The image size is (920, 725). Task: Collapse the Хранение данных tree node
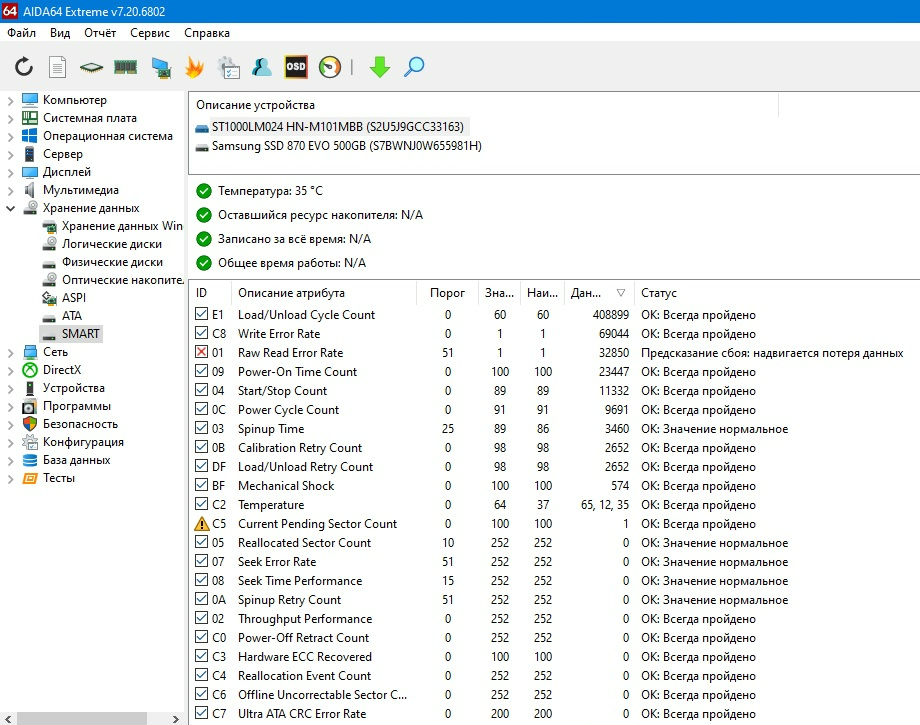[10, 208]
